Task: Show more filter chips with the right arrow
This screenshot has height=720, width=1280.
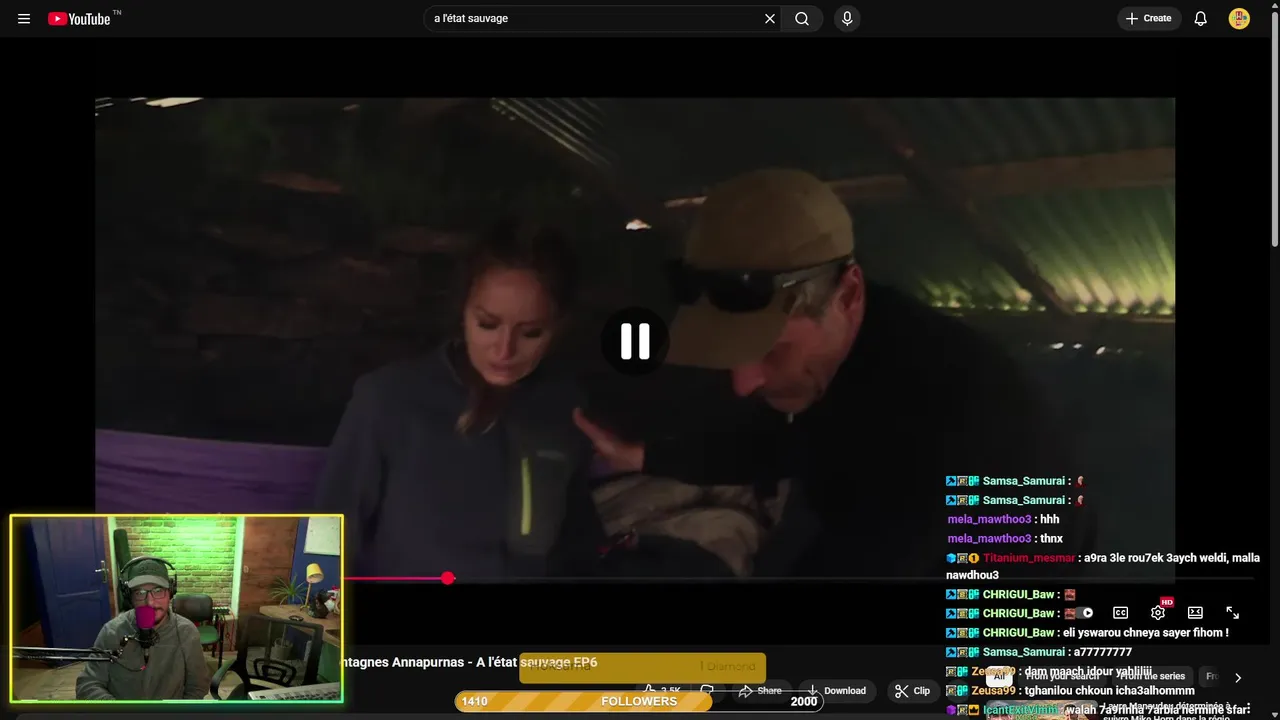Action: click(1238, 677)
